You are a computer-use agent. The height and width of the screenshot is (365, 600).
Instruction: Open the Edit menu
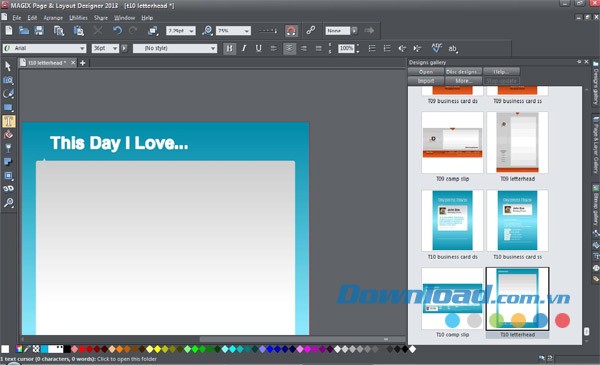pyautogui.click(x=32, y=18)
